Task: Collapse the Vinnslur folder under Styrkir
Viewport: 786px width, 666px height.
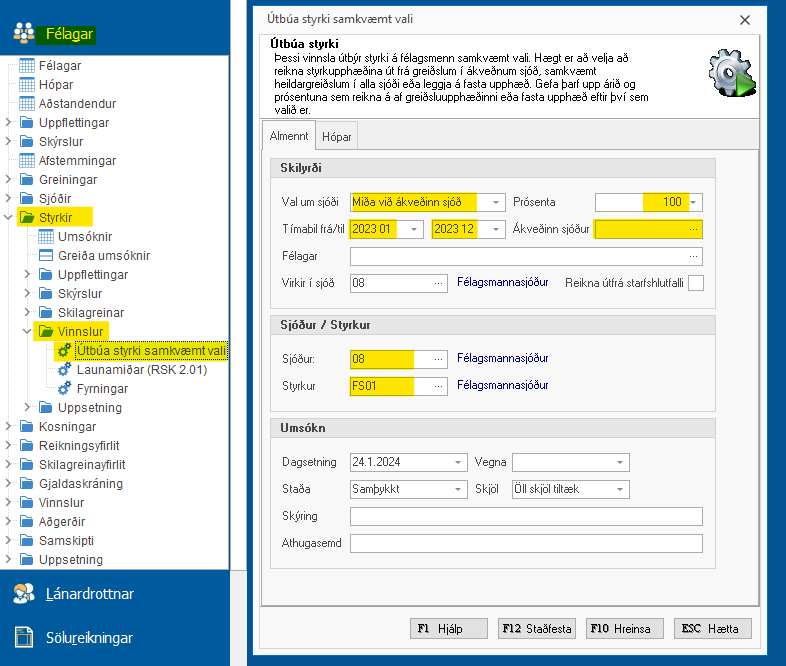Action: coord(27,331)
